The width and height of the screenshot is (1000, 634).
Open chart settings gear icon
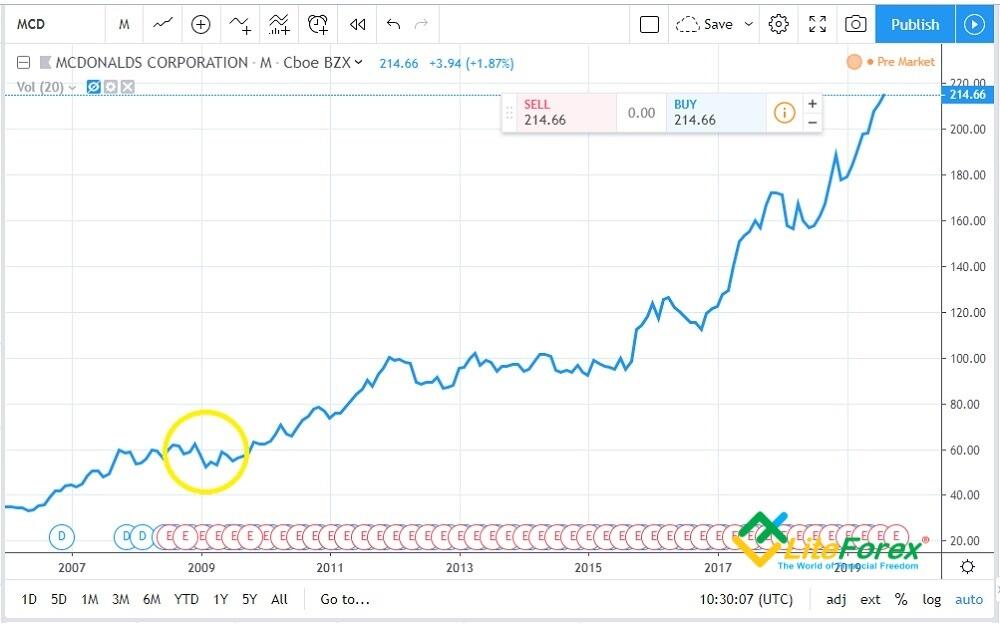[779, 23]
